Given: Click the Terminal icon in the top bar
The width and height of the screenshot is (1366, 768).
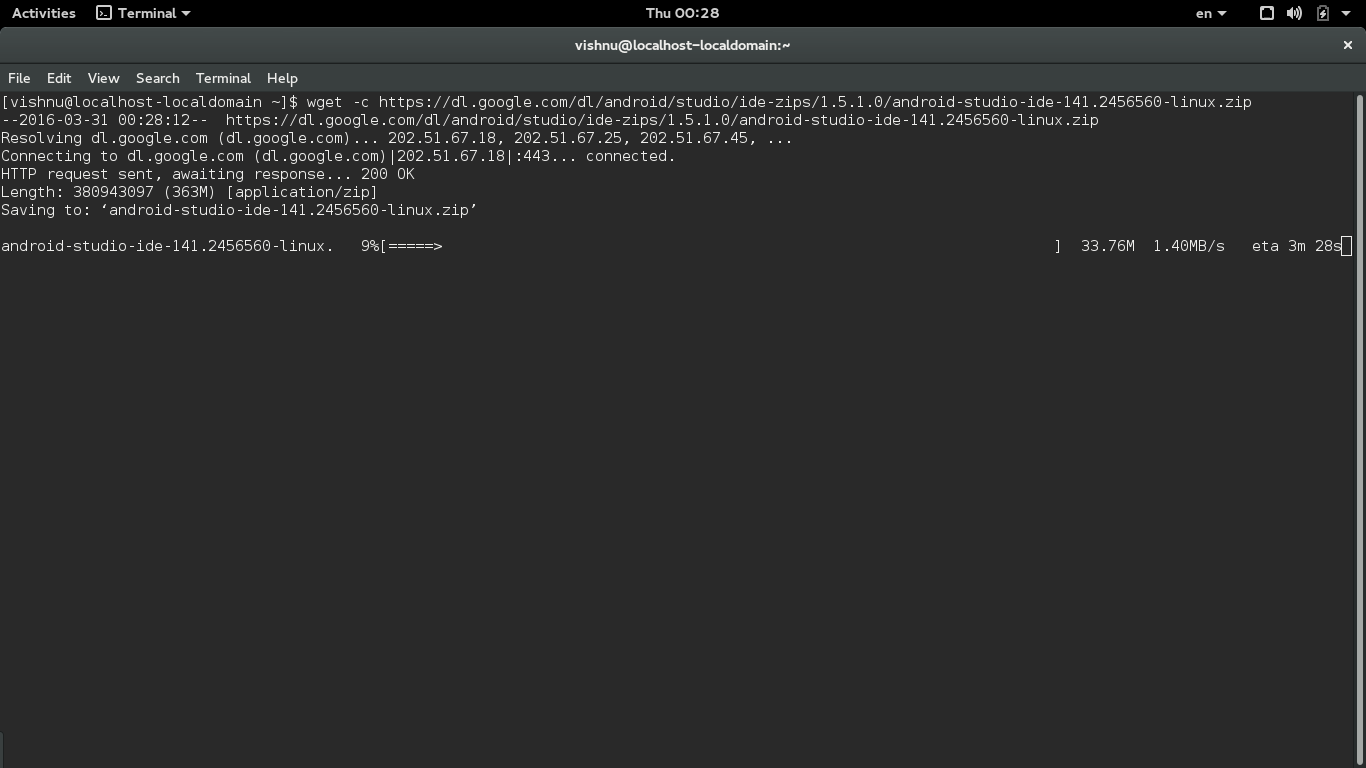Looking at the screenshot, I should tap(104, 13).
